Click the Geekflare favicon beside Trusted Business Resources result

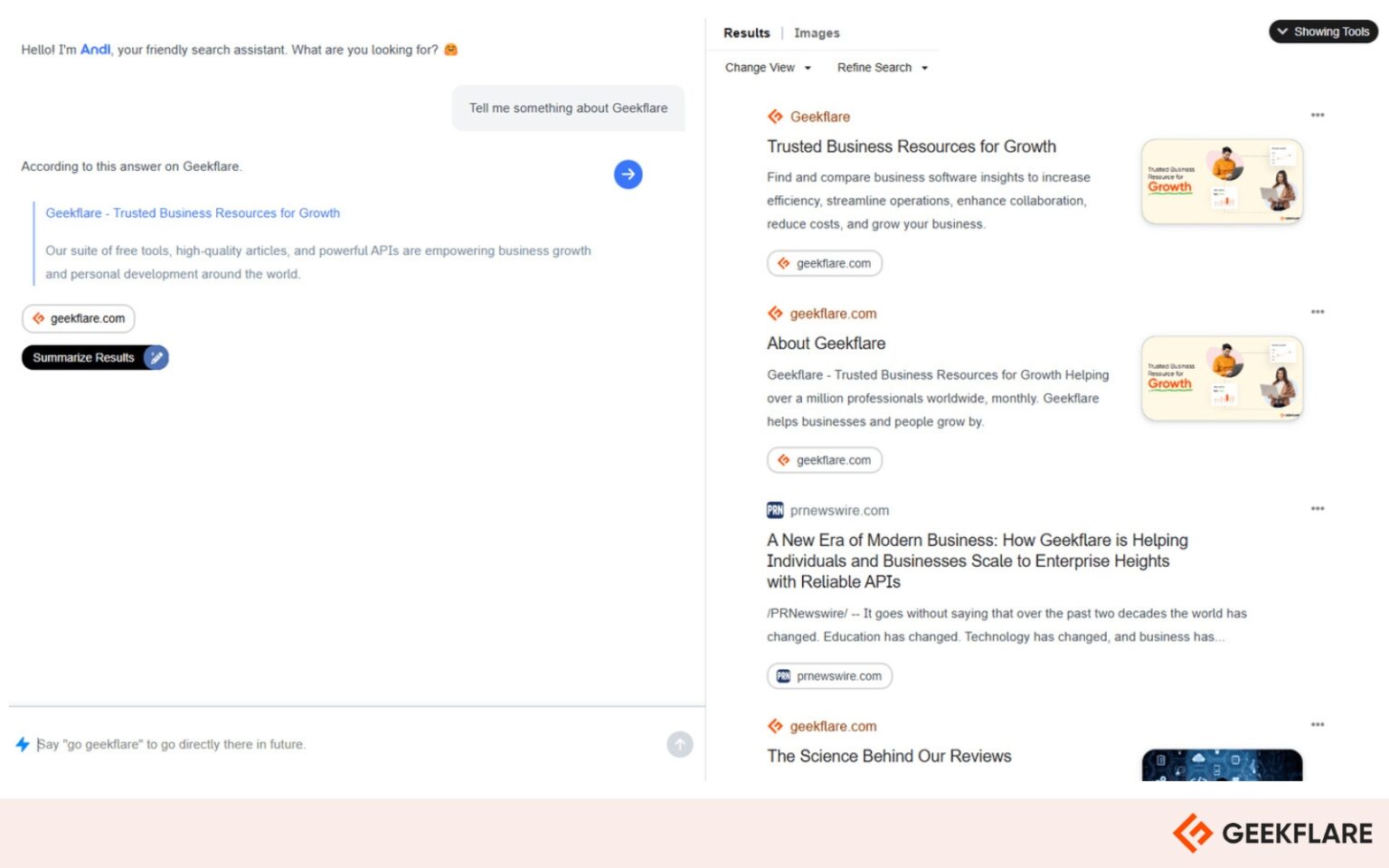[775, 117]
